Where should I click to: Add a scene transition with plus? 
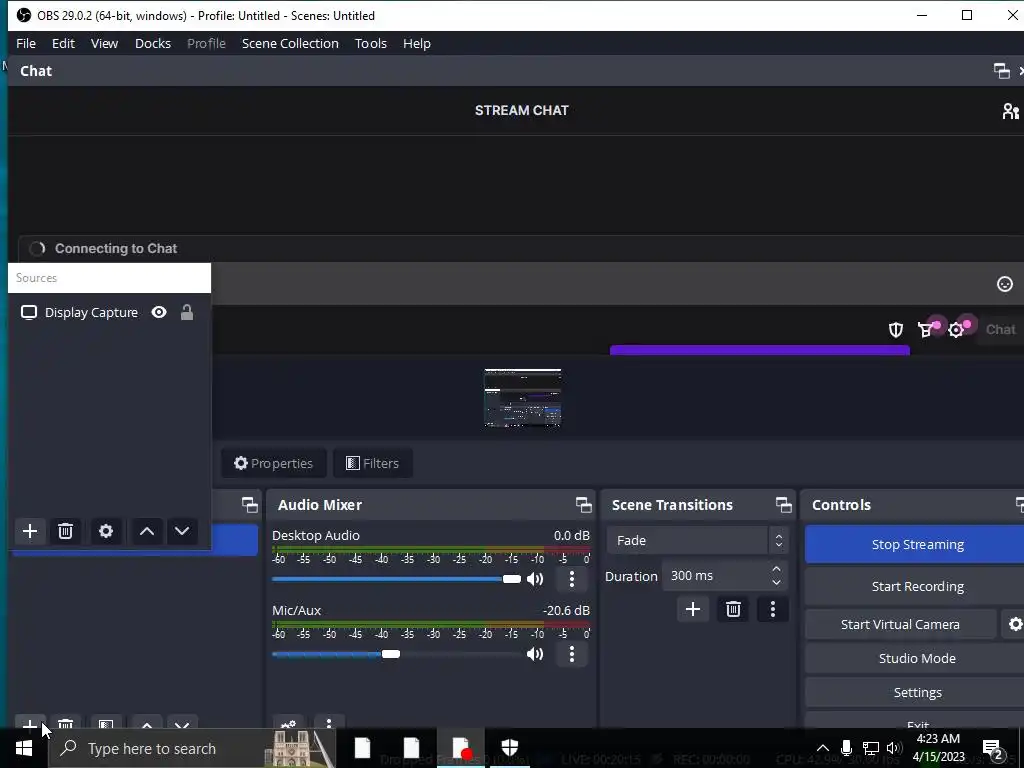click(x=693, y=609)
